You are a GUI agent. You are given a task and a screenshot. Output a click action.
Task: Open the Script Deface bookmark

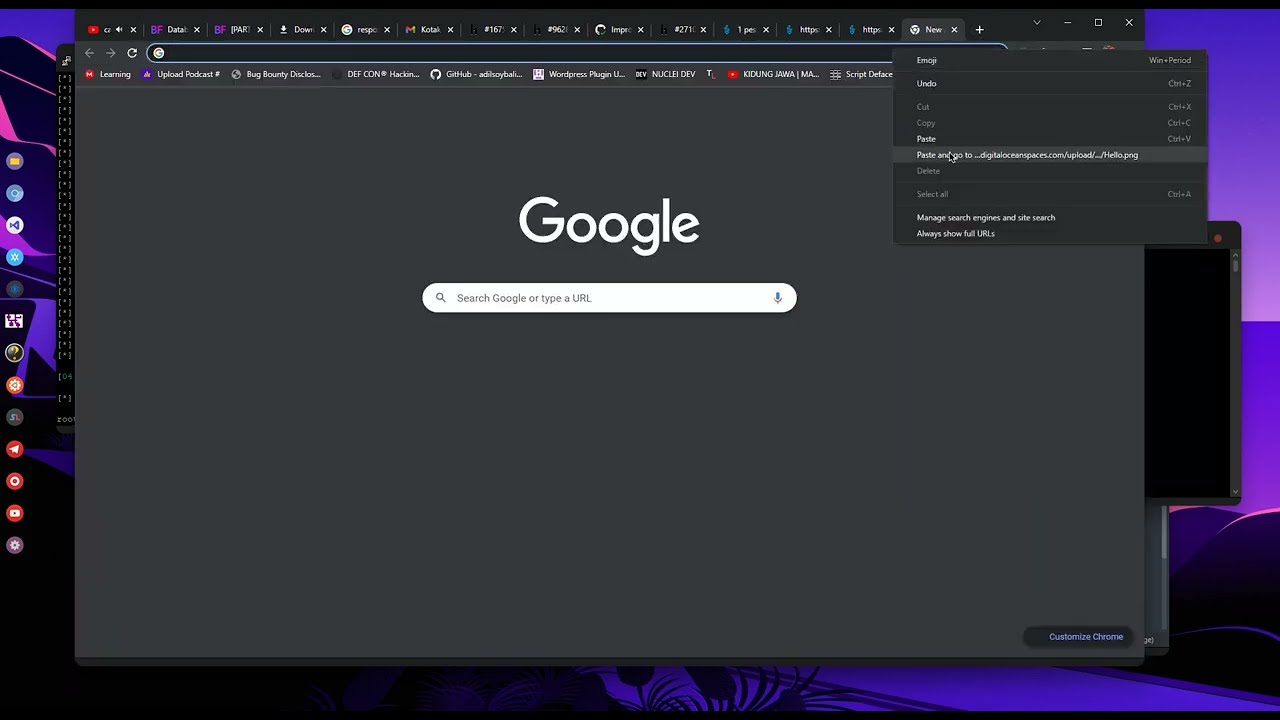pos(862,74)
